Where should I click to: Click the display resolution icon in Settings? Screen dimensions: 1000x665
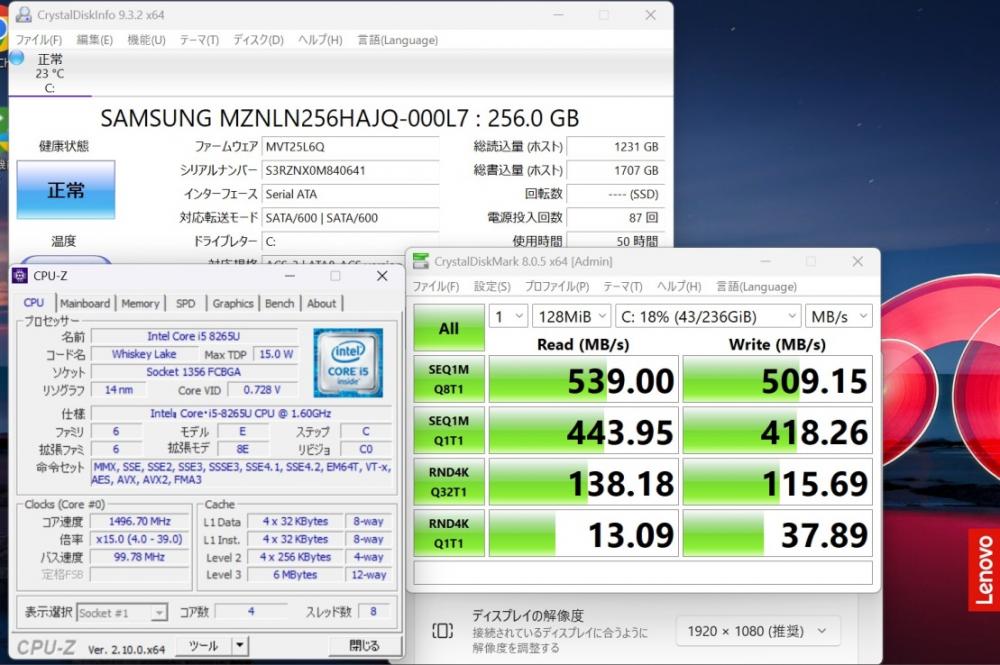pyautogui.click(x=443, y=631)
